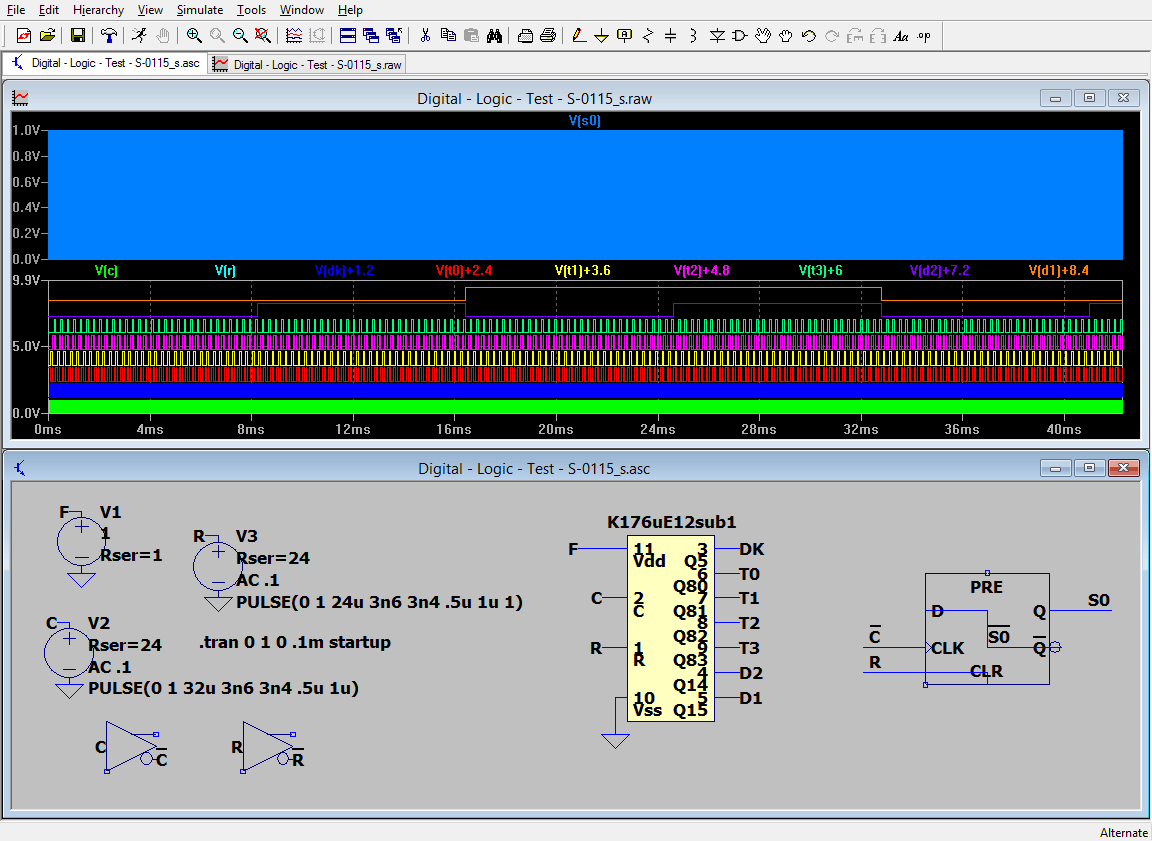Screen dimensions: 1152x841
Task: Open the Simulate menu
Action: click(x=199, y=10)
